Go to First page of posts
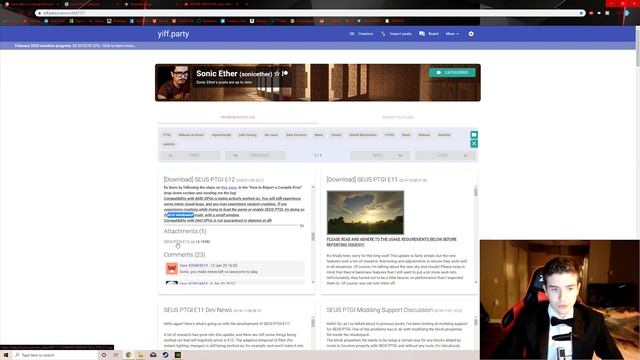This screenshot has height=360, width=640. (x=190, y=156)
